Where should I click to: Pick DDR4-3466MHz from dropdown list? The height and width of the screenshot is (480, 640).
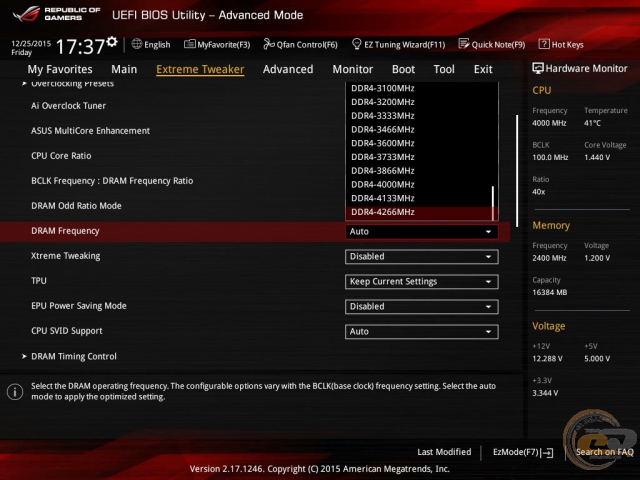[x=382, y=130]
